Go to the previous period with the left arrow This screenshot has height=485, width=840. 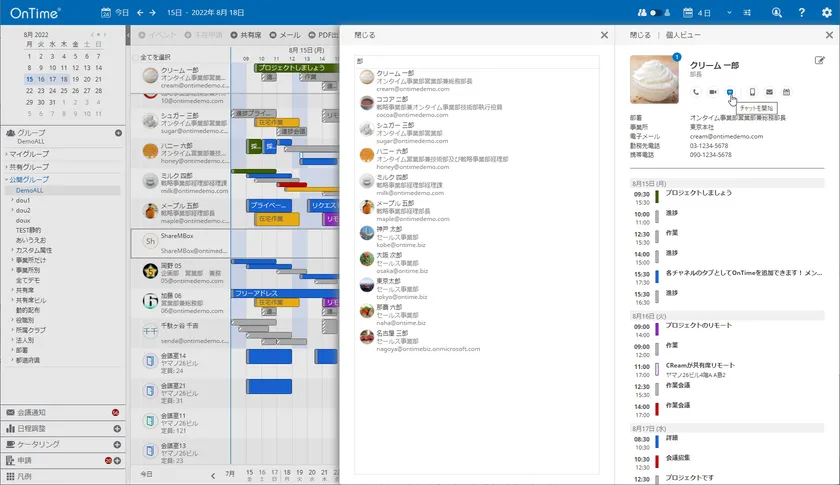click(140, 12)
